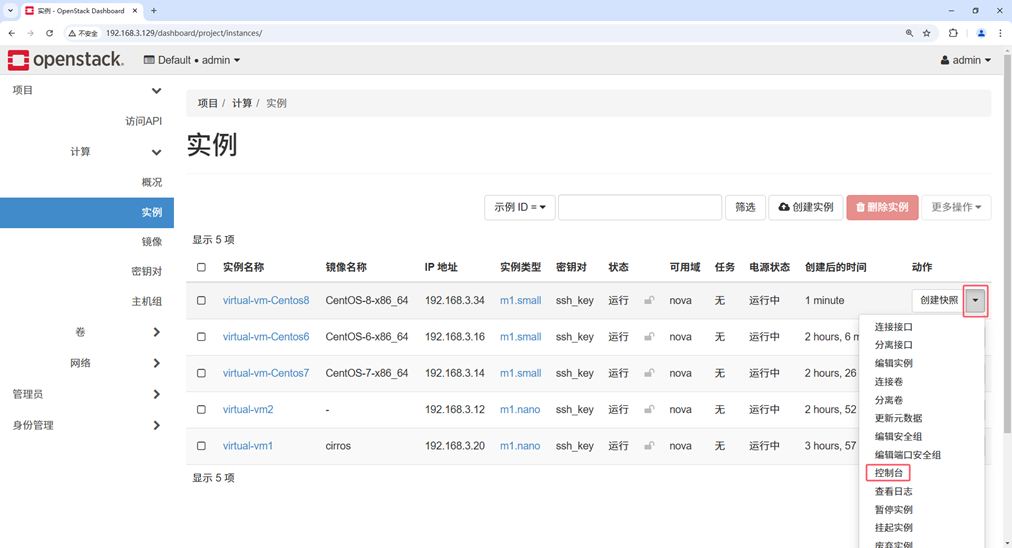The image size is (1012, 548).
Task: Click the 筛选 button
Action: pyautogui.click(x=745, y=207)
